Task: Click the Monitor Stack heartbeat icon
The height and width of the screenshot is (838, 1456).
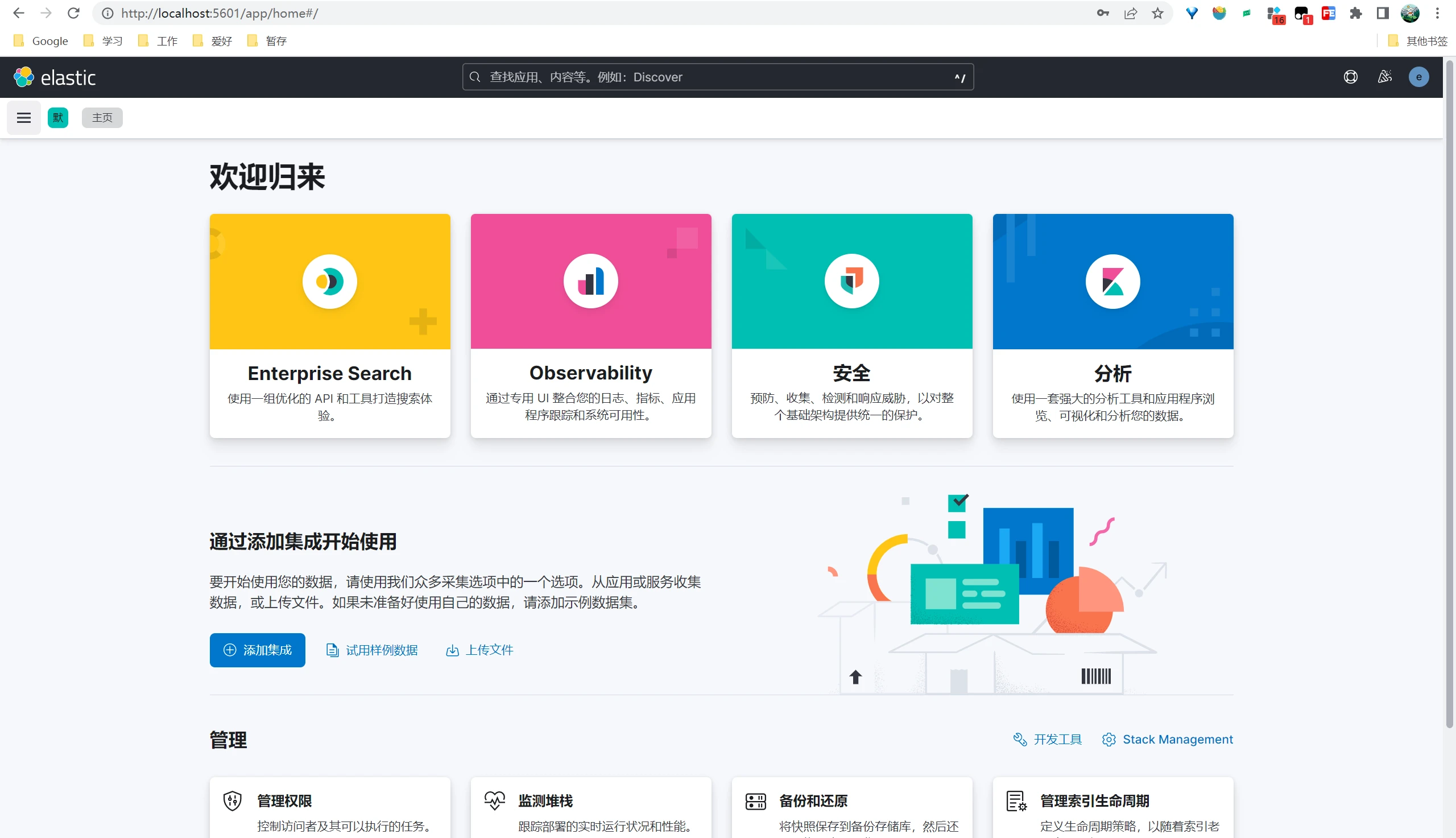Action: coord(494,800)
